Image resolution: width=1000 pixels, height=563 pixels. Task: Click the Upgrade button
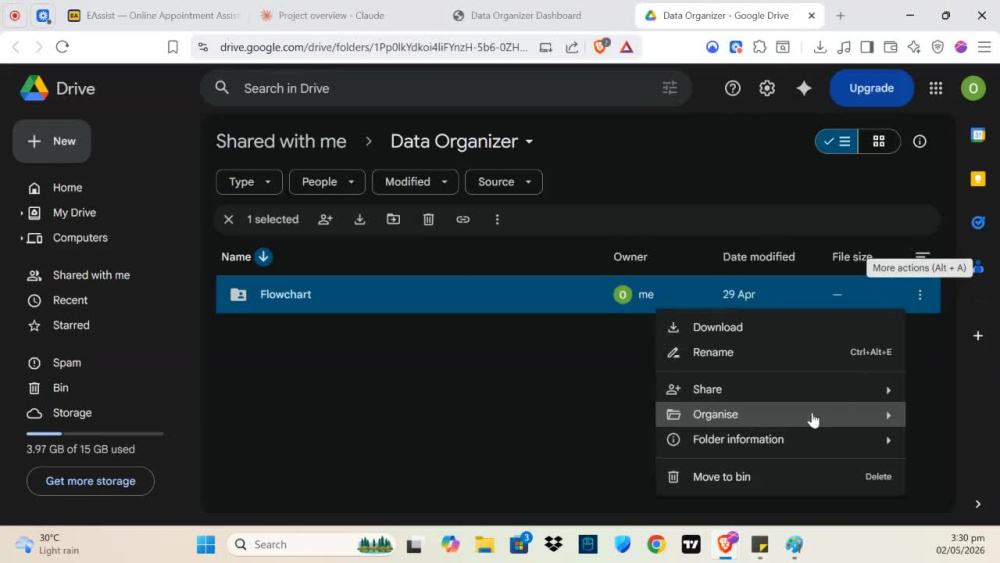pos(871,88)
